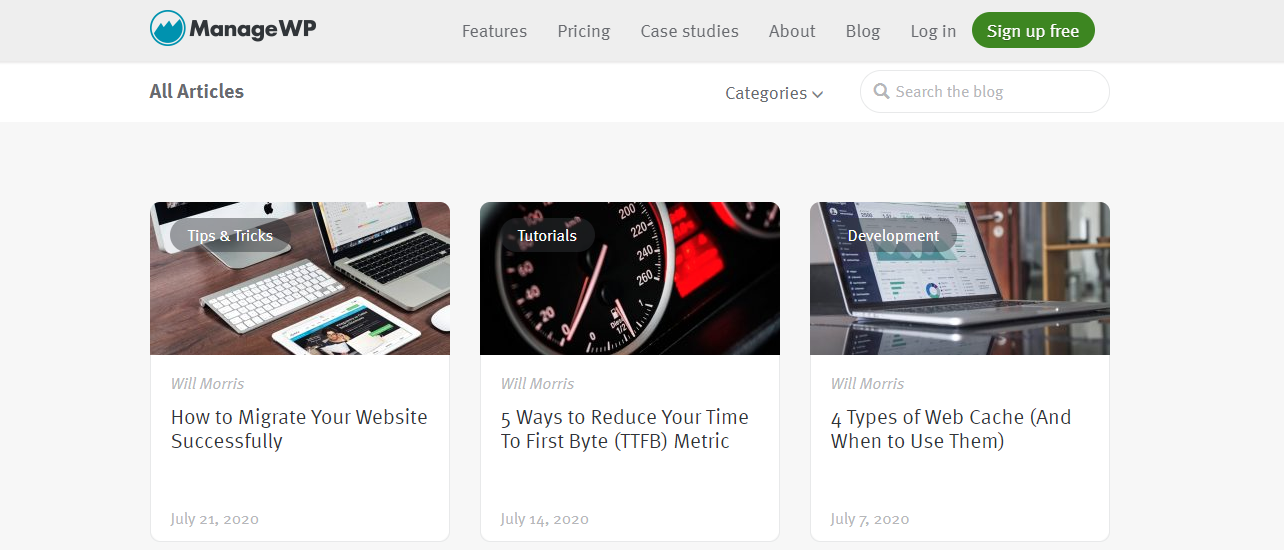Open the desk with keyboard article thumbnail
1284x550 pixels.
(x=300, y=278)
